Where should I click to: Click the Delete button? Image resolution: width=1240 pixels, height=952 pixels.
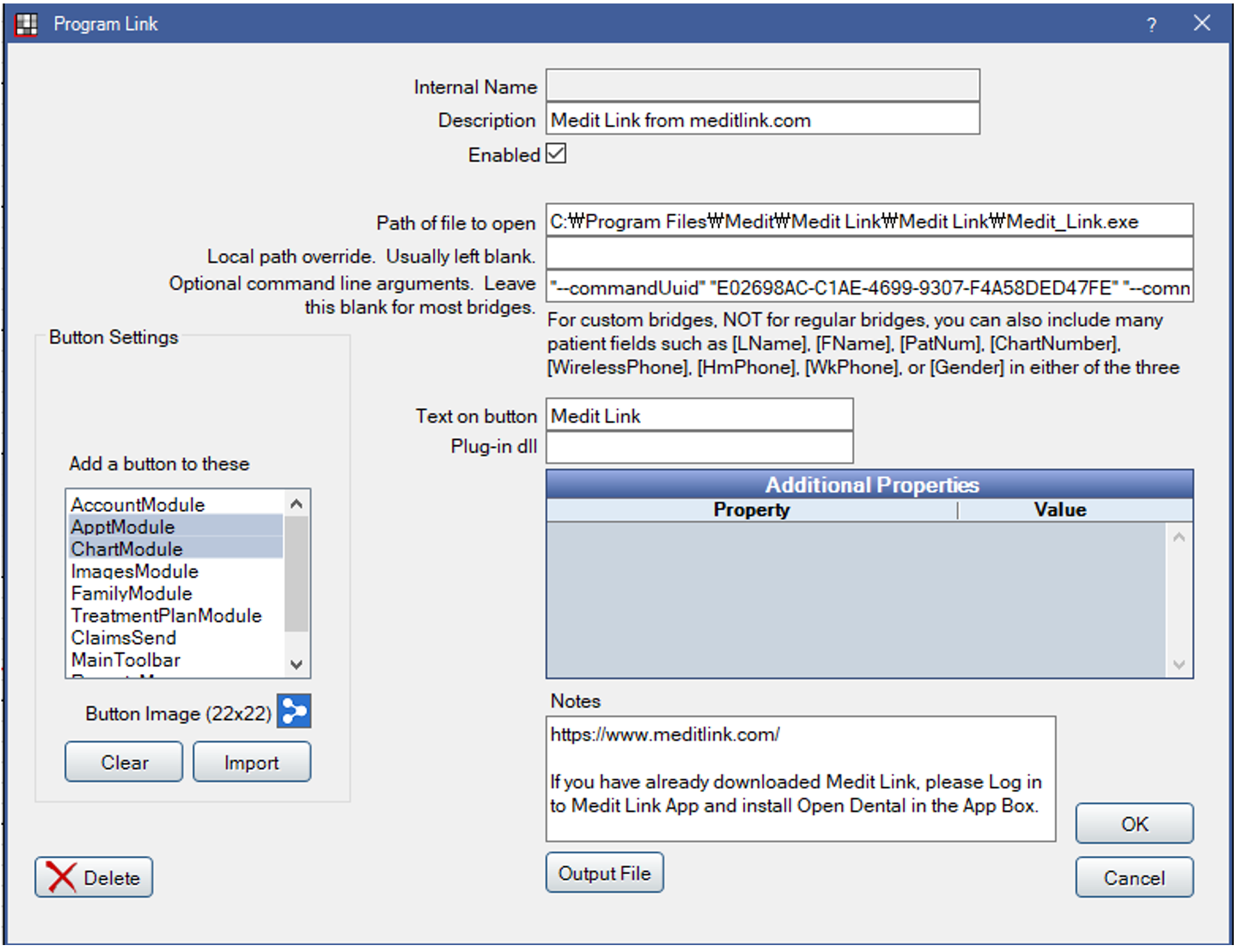(x=94, y=878)
